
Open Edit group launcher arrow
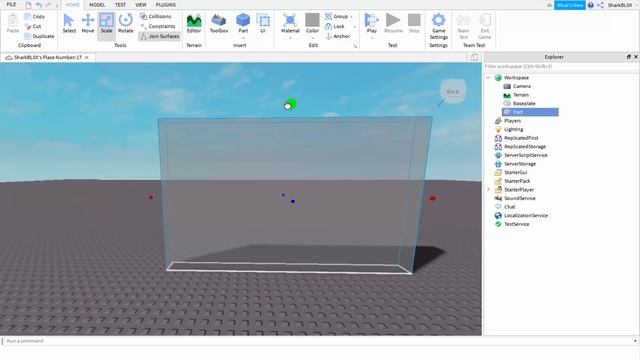(355, 46)
